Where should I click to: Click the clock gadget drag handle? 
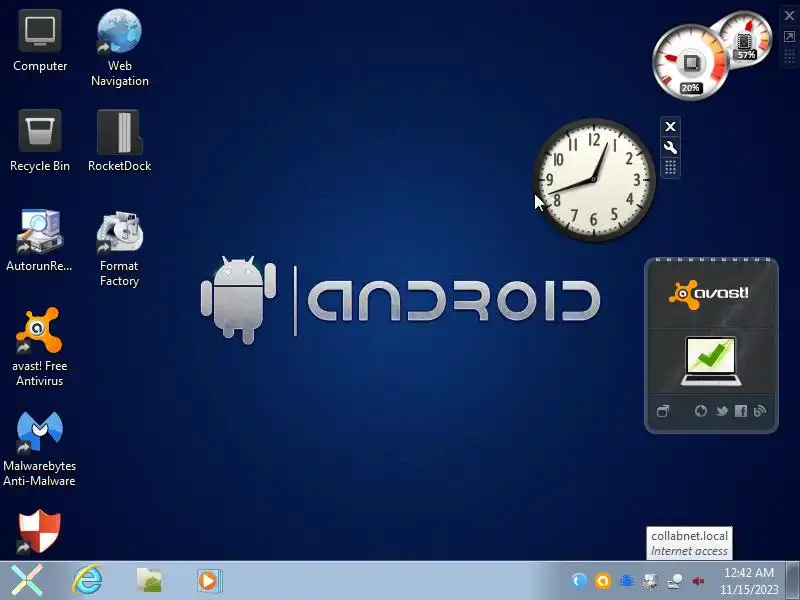click(x=670, y=167)
